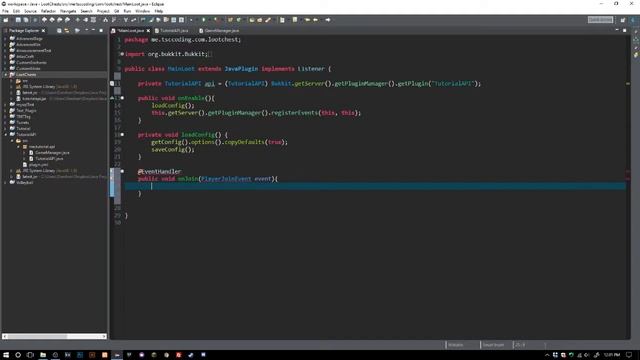
Task: Toggle folding for the loadConfig method
Action: click(122, 135)
